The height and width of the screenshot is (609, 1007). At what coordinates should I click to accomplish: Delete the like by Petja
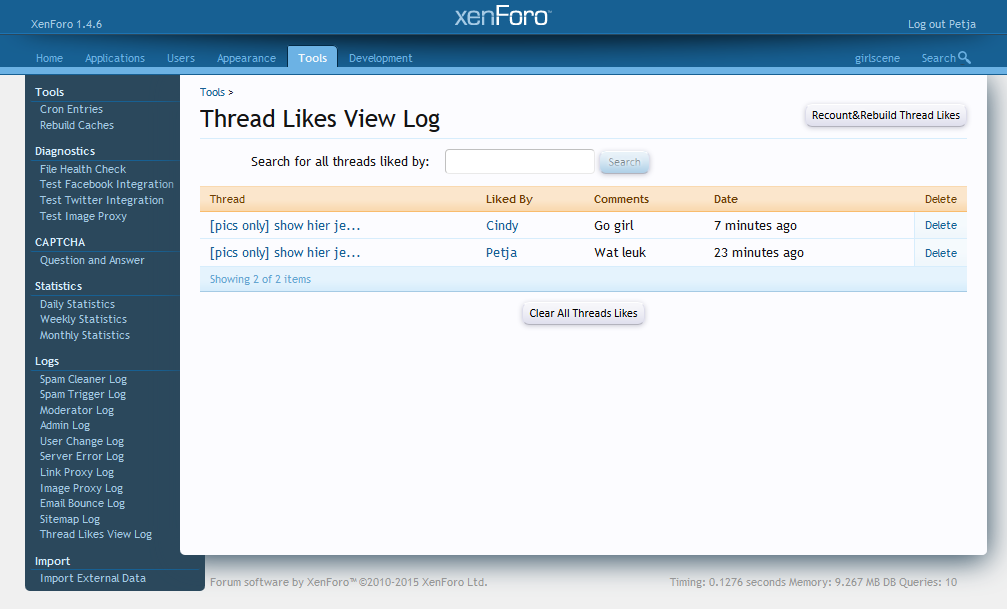[x=940, y=253]
